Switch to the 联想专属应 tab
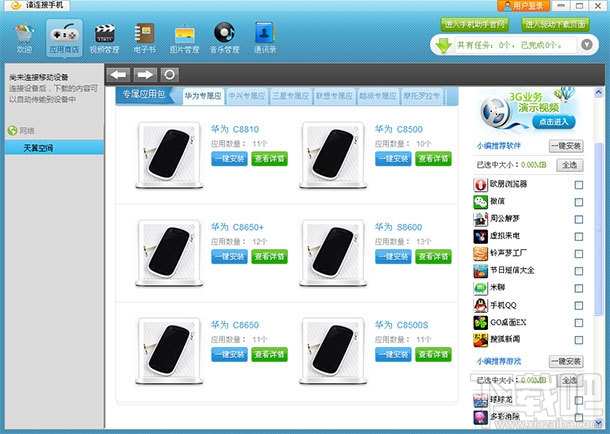The width and height of the screenshot is (610, 434). [x=334, y=96]
